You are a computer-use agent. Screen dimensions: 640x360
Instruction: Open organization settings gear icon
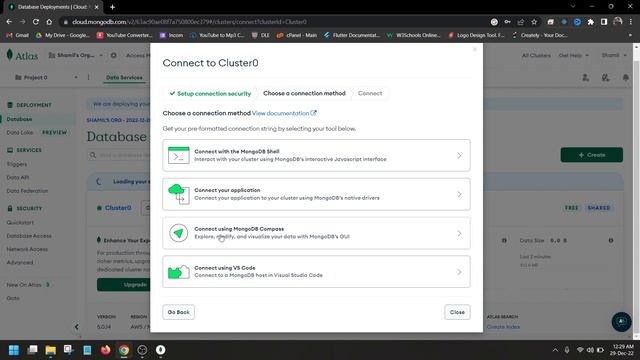113,55
